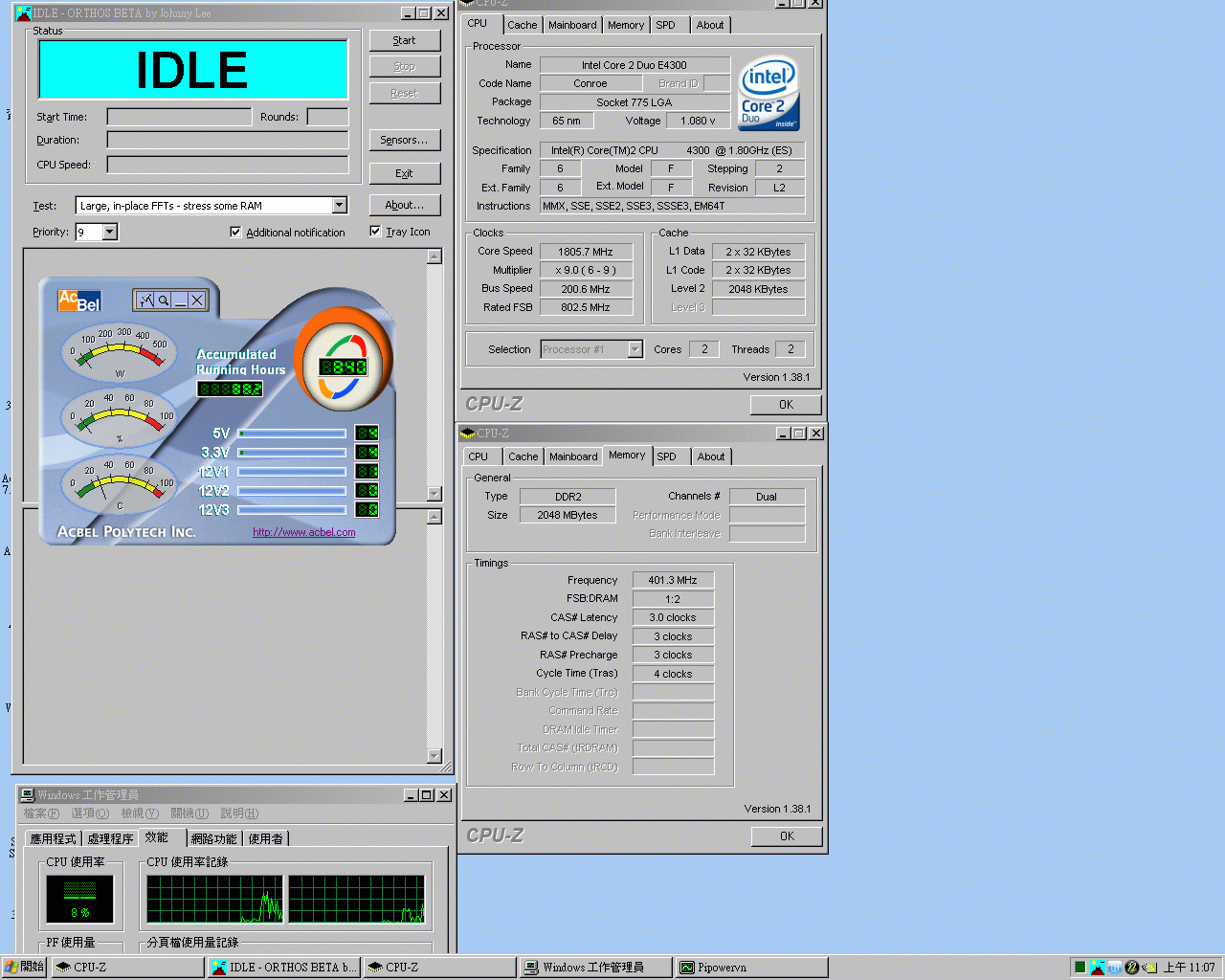This screenshot has height=980, width=1225.
Task: Open ORTHOS tray icon in system tray
Action: tap(1097, 968)
